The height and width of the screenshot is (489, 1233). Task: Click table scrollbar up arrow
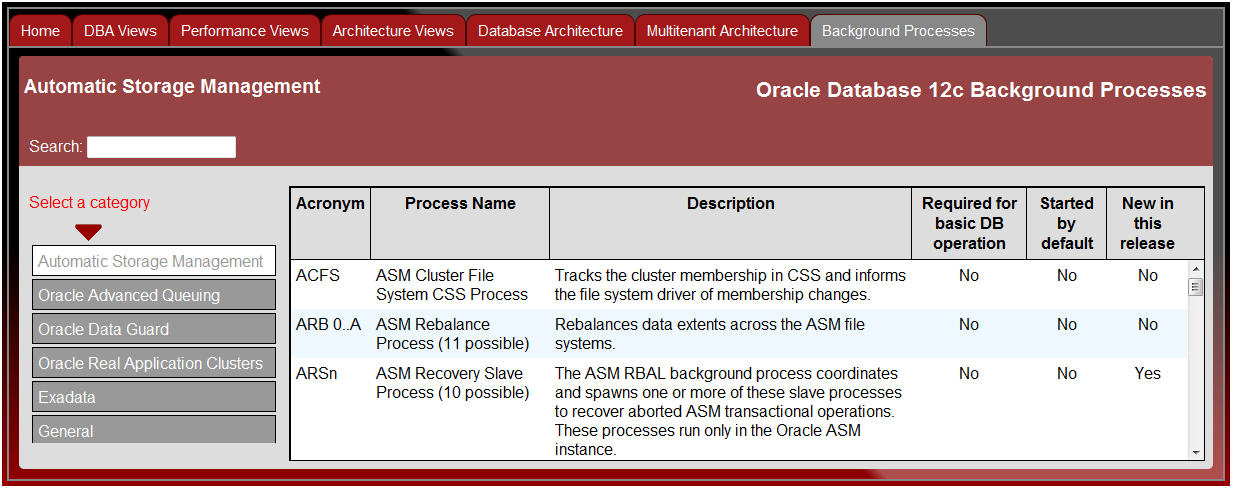tap(1195, 269)
